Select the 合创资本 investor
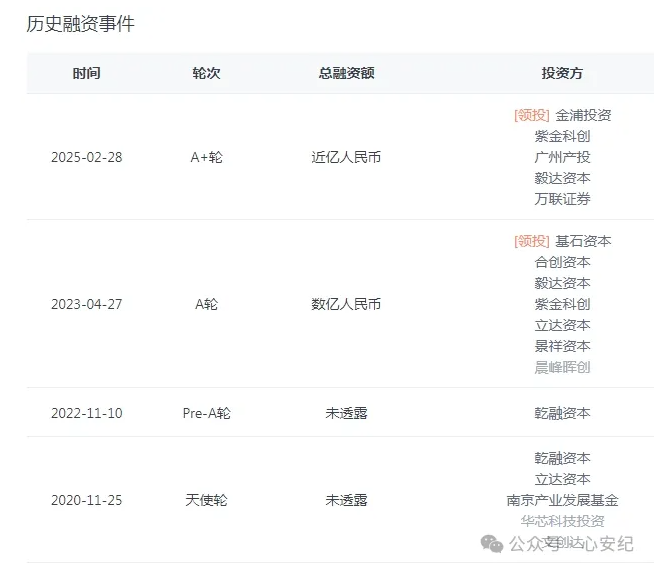667x580 pixels. pos(562,262)
